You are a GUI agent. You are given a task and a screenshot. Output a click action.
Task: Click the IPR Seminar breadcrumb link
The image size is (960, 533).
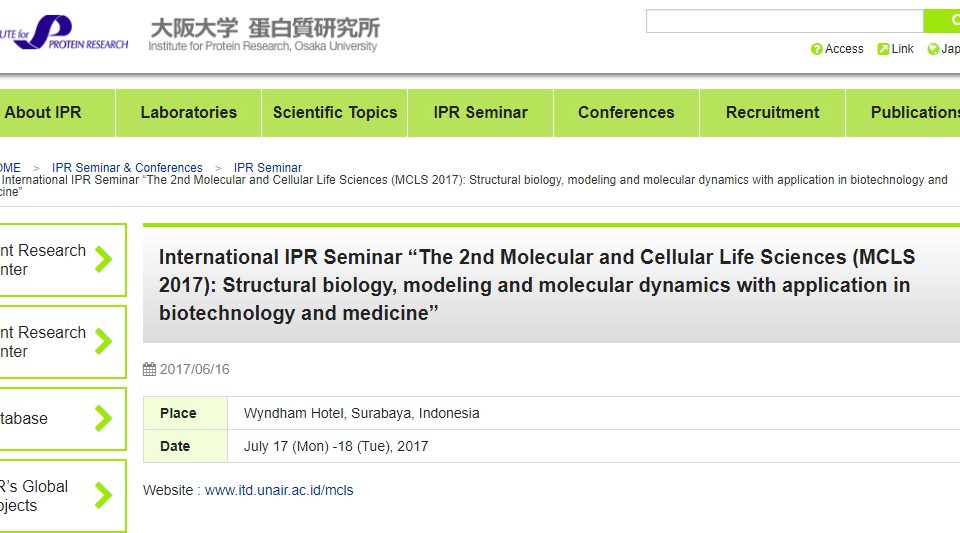coord(268,168)
